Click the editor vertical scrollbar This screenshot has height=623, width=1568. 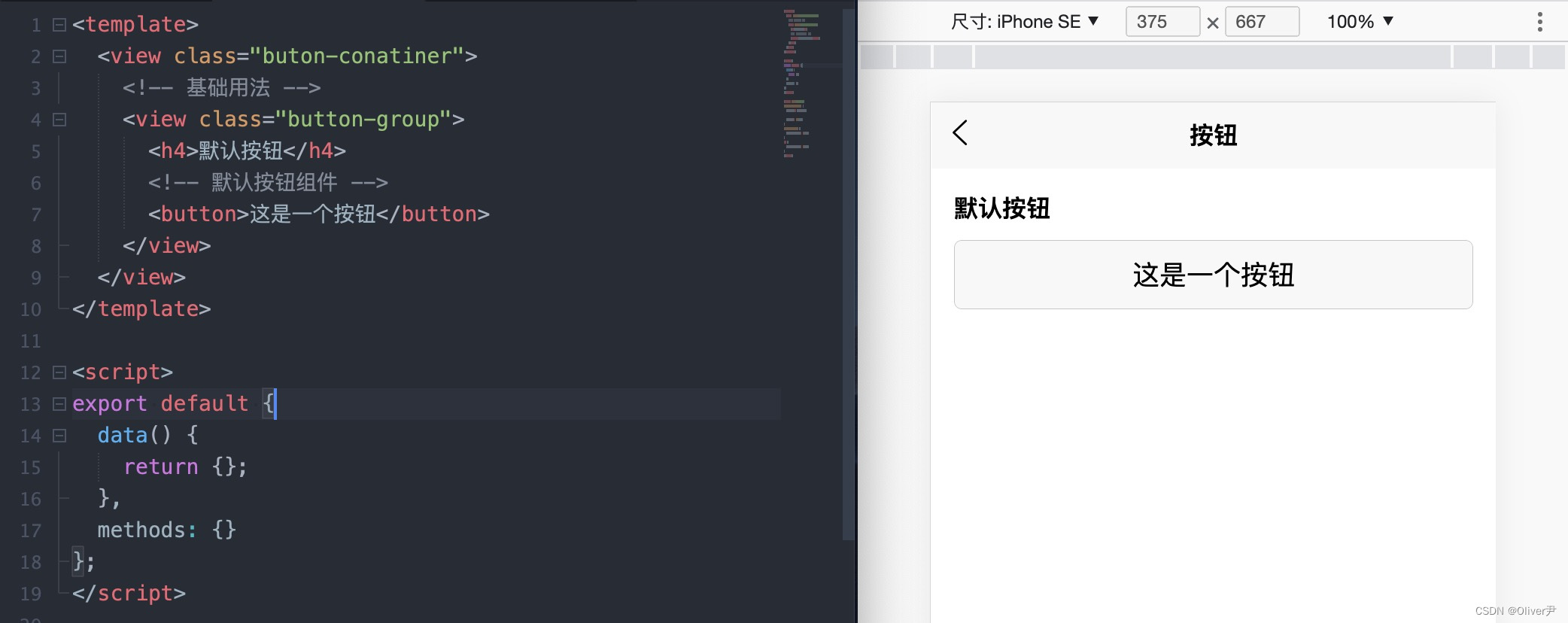point(849,275)
